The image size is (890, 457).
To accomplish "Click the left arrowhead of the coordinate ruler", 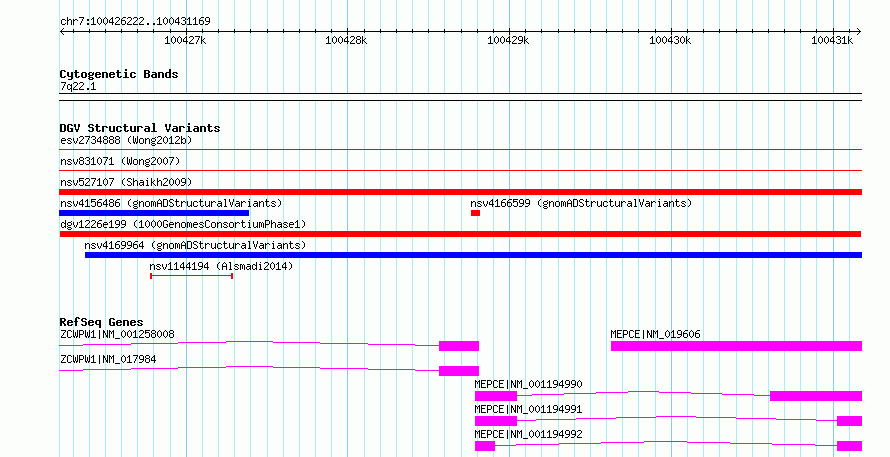I will point(62,32).
